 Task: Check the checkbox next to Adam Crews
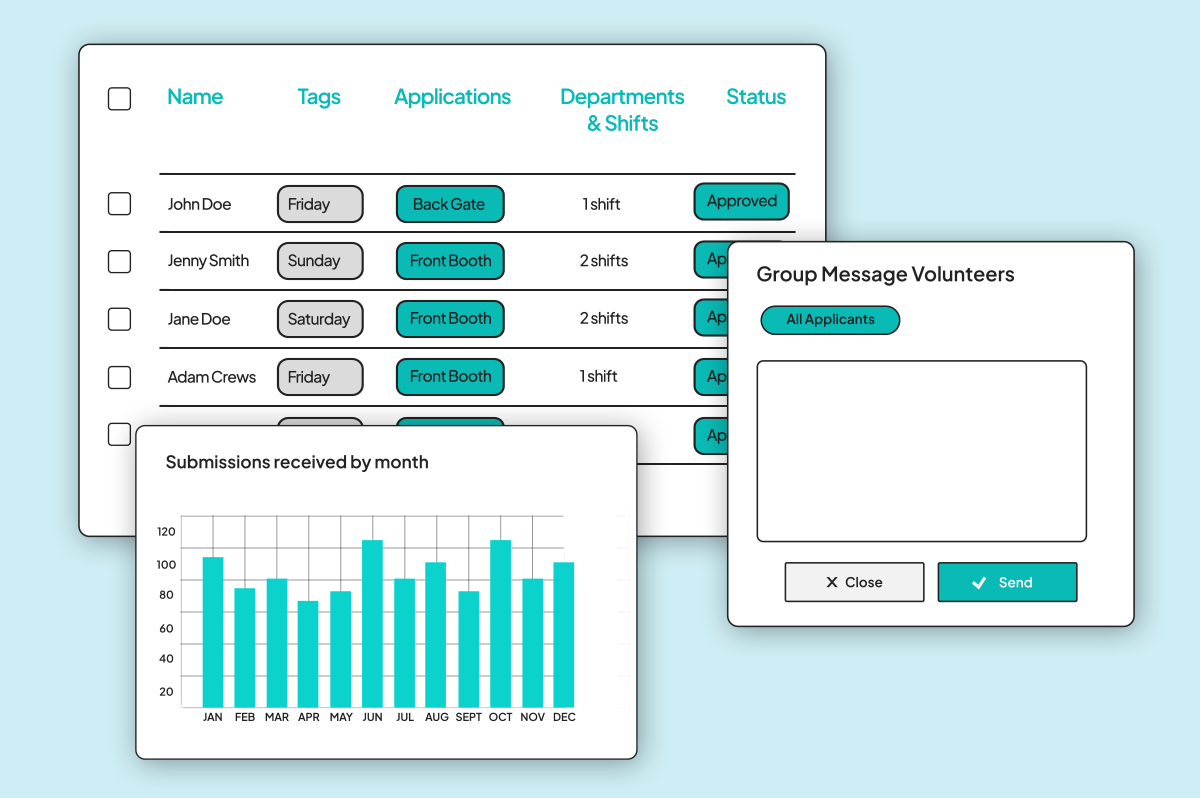(119, 377)
